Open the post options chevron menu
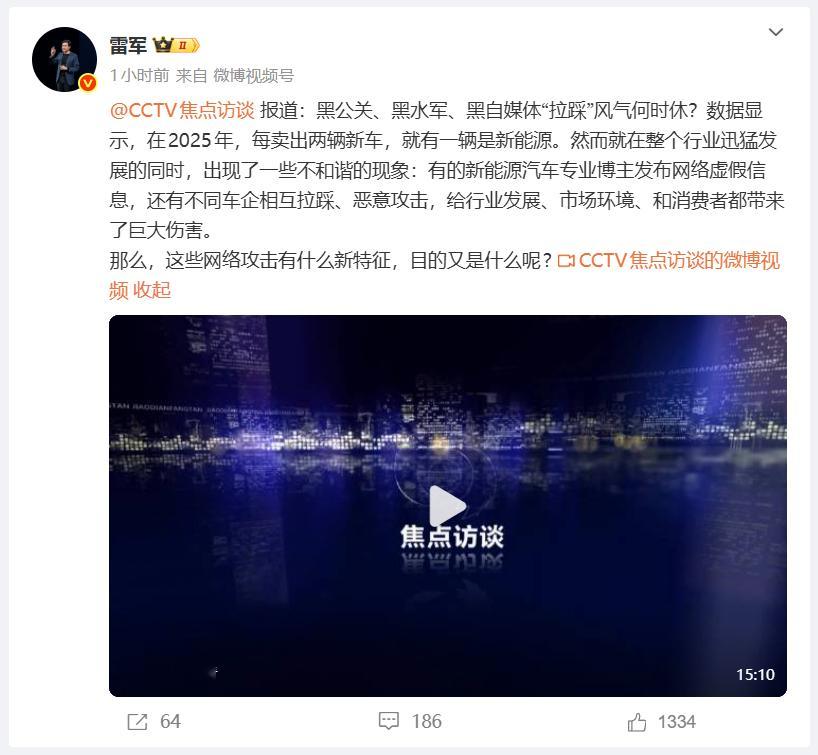The height and width of the screenshot is (755, 818). click(776, 32)
